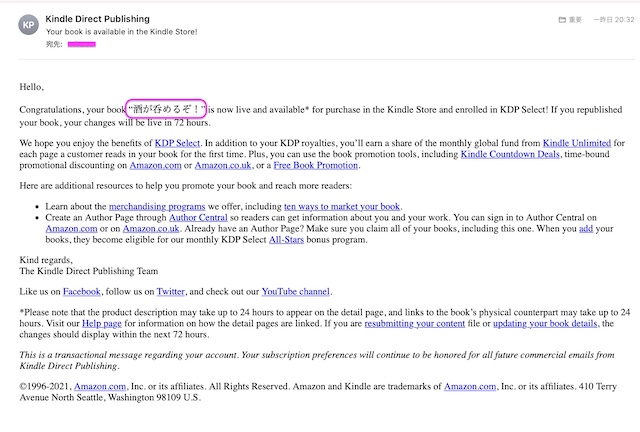Visit the Facebook link
Screen dimensions: 640x432
click(x=82, y=292)
